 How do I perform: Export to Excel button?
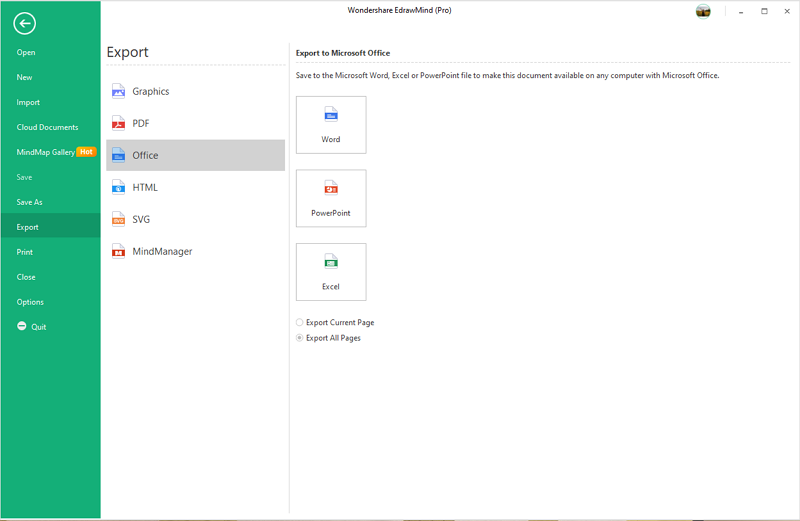pos(331,271)
